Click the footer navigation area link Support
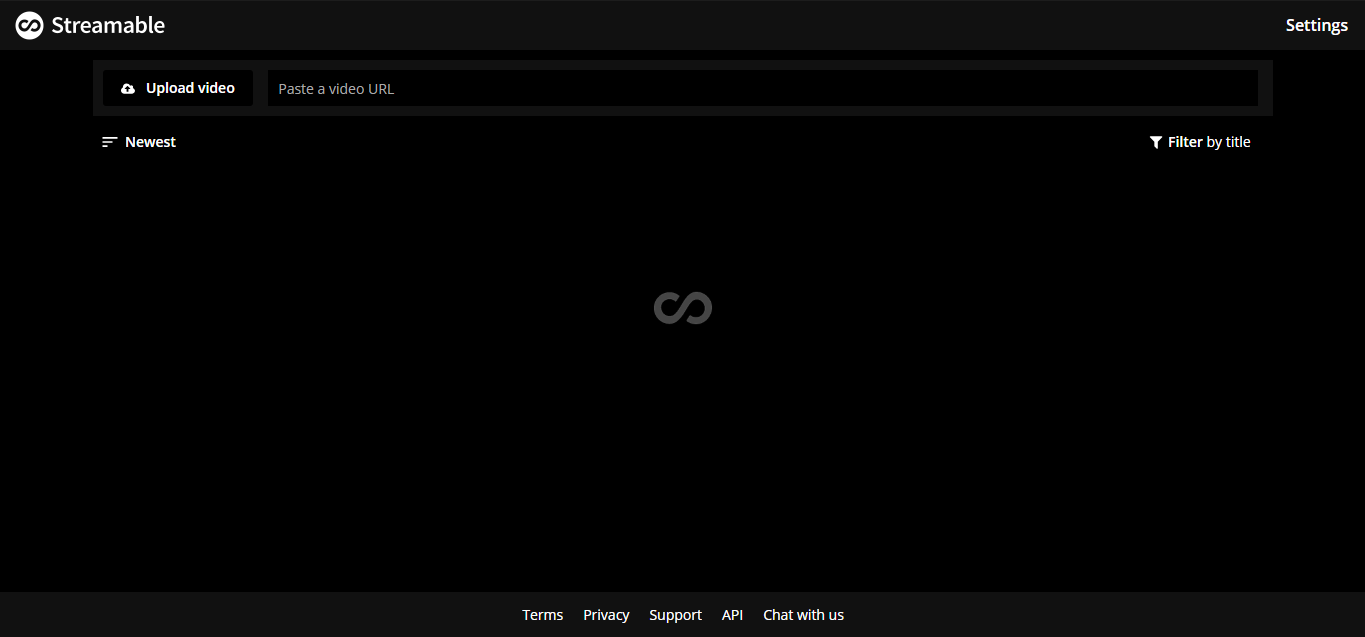 pyautogui.click(x=675, y=614)
